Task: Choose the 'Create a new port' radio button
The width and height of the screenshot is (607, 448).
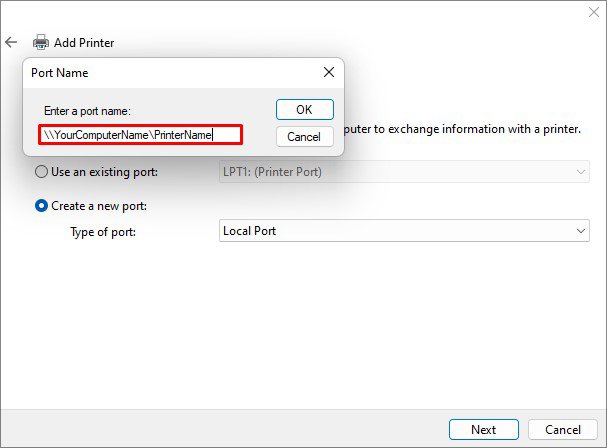Action: [41, 206]
